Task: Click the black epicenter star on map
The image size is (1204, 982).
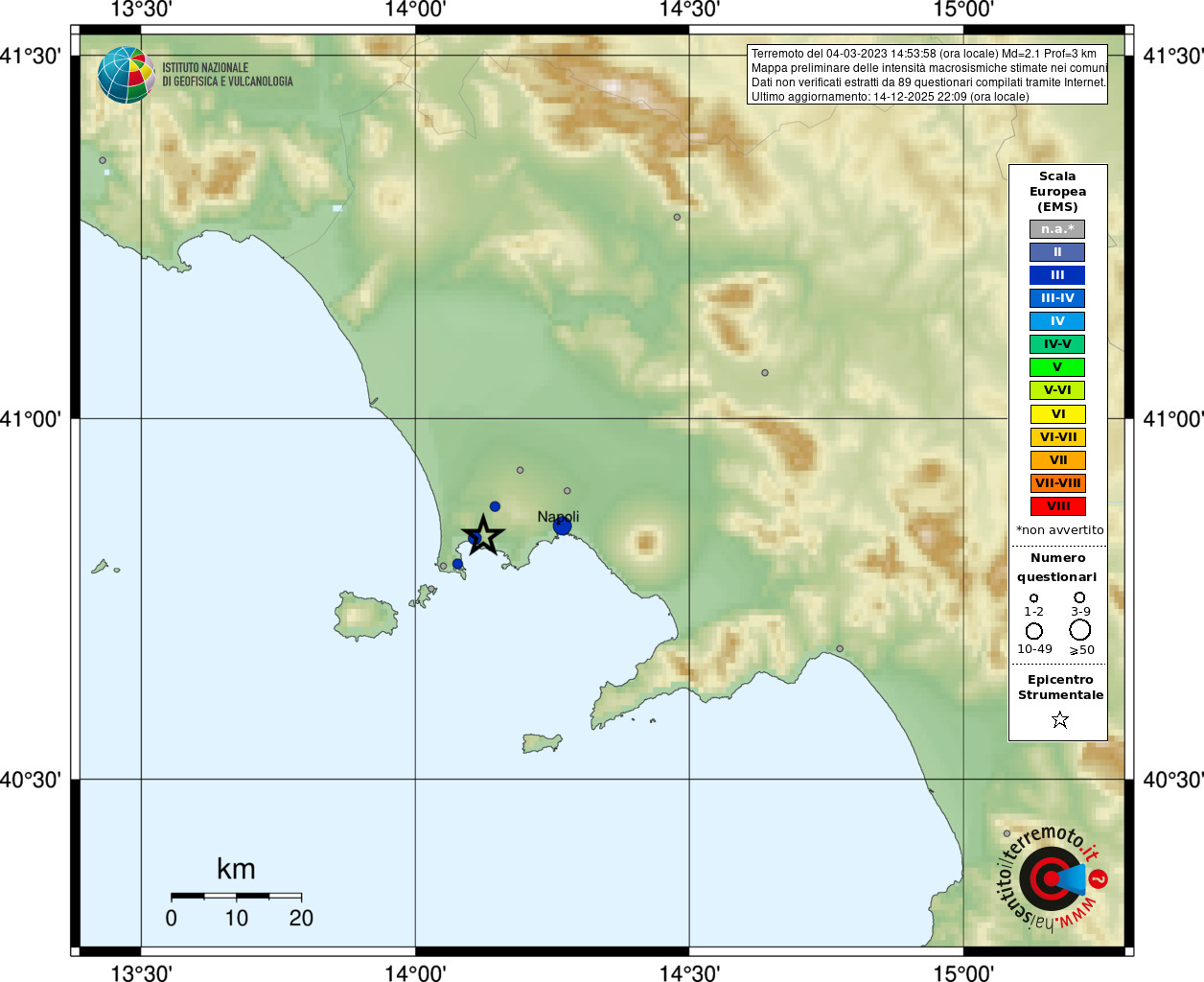Action: [484, 535]
